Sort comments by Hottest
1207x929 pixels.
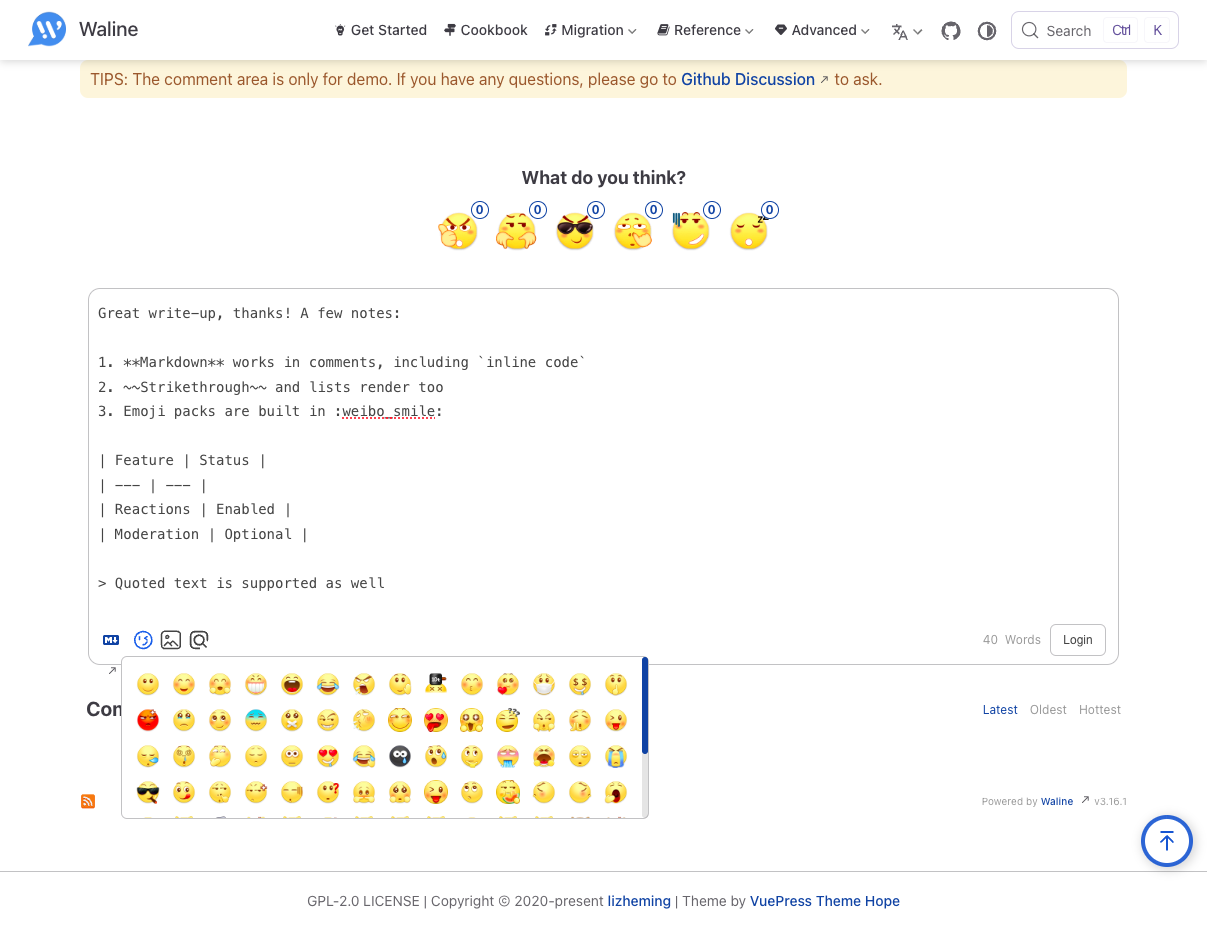coord(1100,710)
